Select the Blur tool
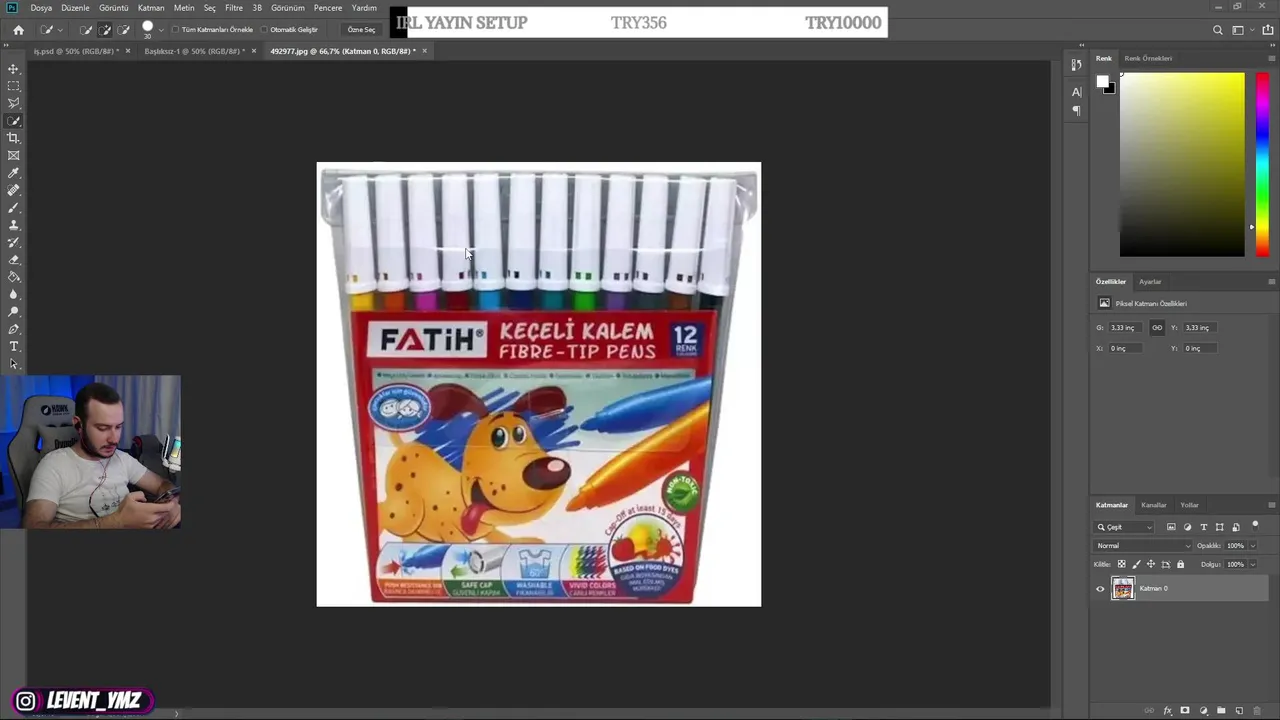Screen dimensions: 1280x720 pos(14,294)
